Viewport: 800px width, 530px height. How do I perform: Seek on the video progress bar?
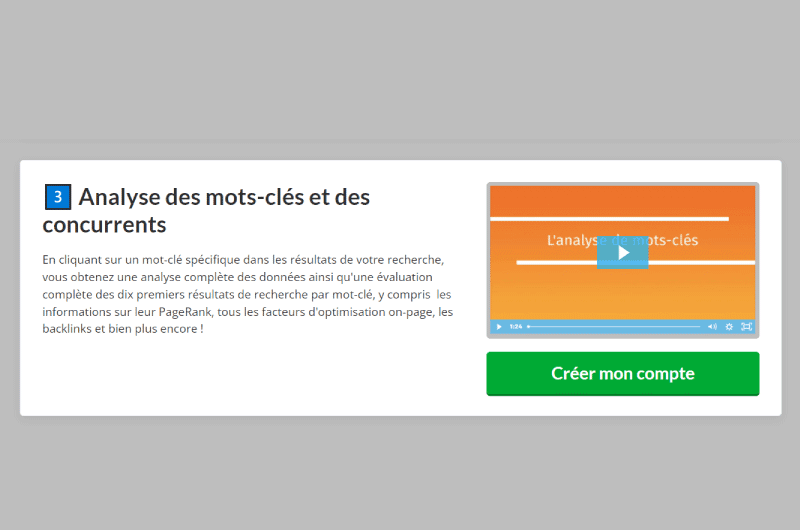click(x=614, y=326)
